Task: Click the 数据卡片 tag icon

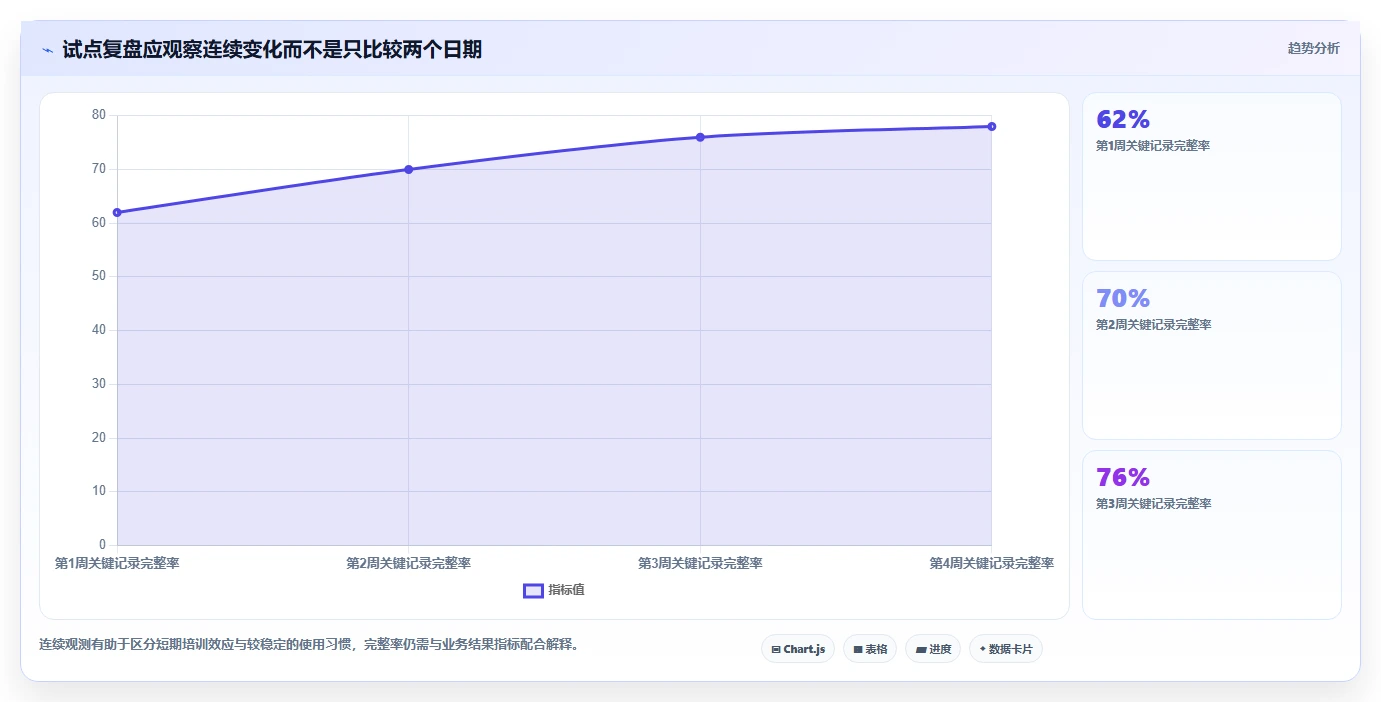Action: (x=982, y=649)
